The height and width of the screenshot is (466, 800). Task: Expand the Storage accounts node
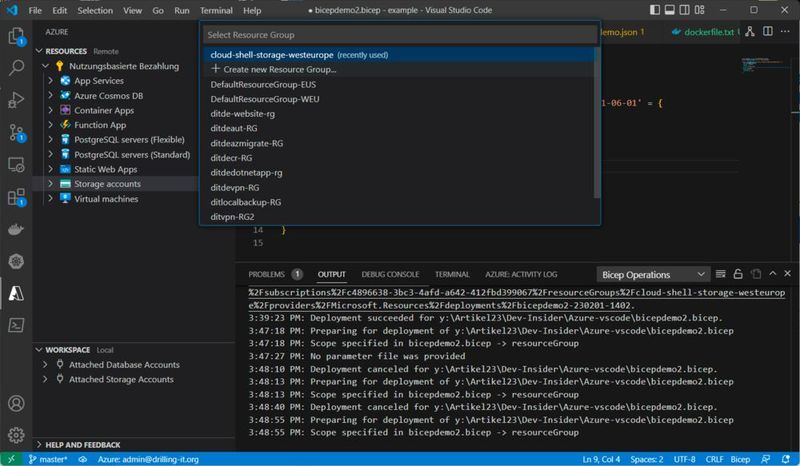tap(51, 184)
